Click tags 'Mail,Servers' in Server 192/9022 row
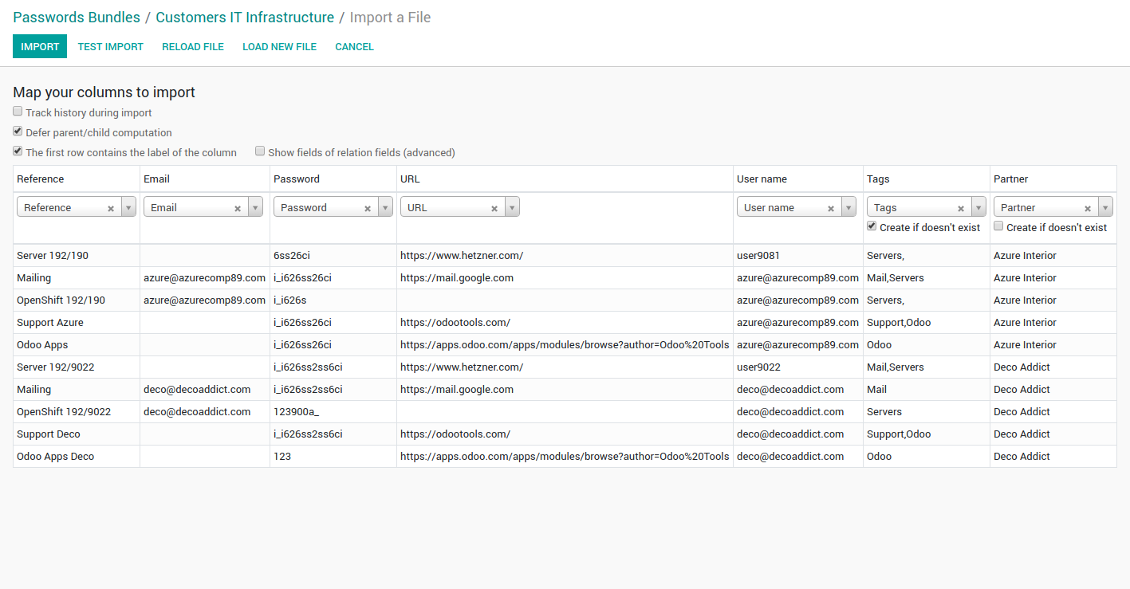The height and width of the screenshot is (589, 1130). click(x=895, y=367)
